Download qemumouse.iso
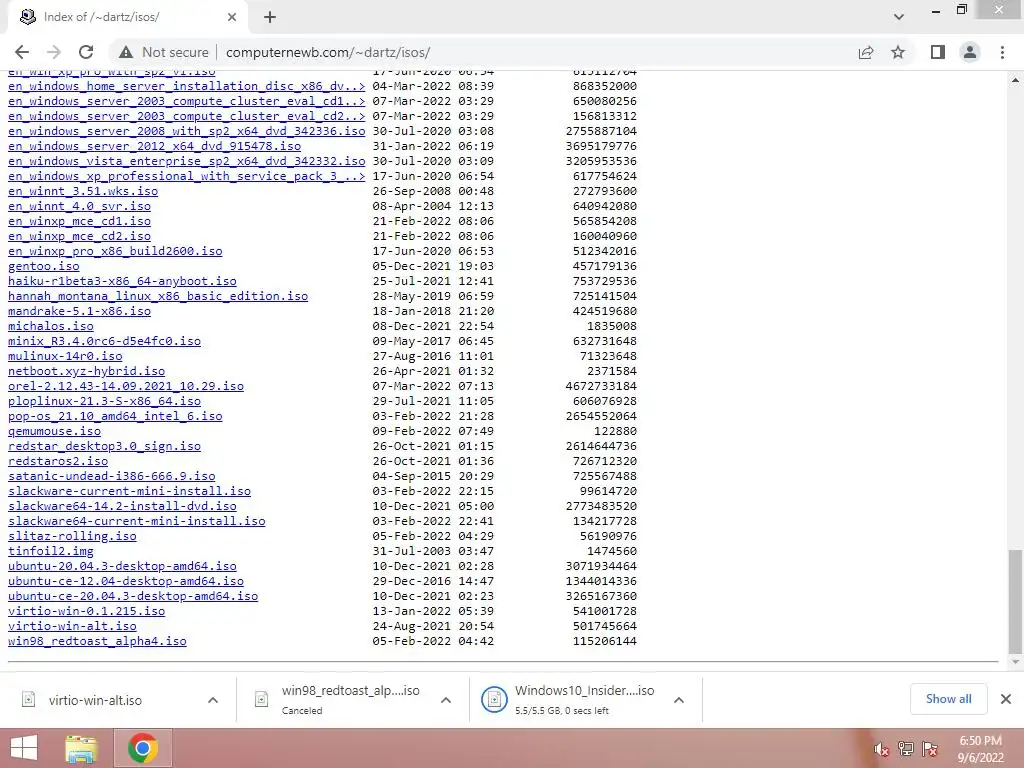The image size is (1024, 768). tap(54, 432)
